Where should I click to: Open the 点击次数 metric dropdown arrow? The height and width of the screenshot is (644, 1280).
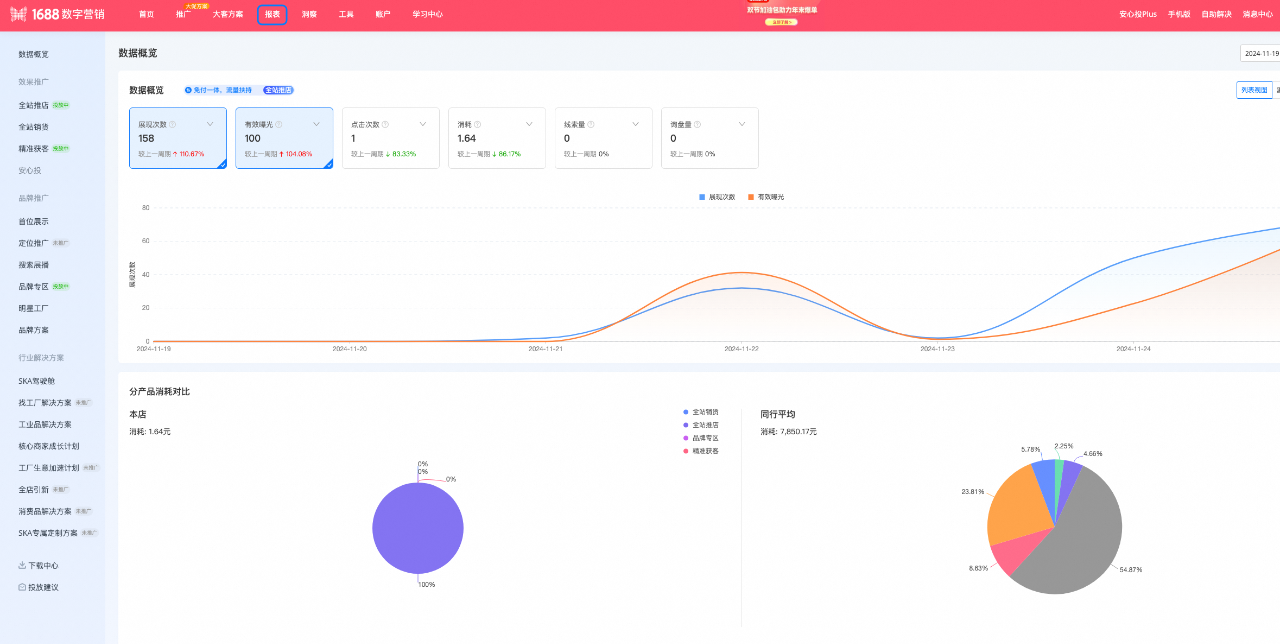pyautogui.click(x=423, y=124)
